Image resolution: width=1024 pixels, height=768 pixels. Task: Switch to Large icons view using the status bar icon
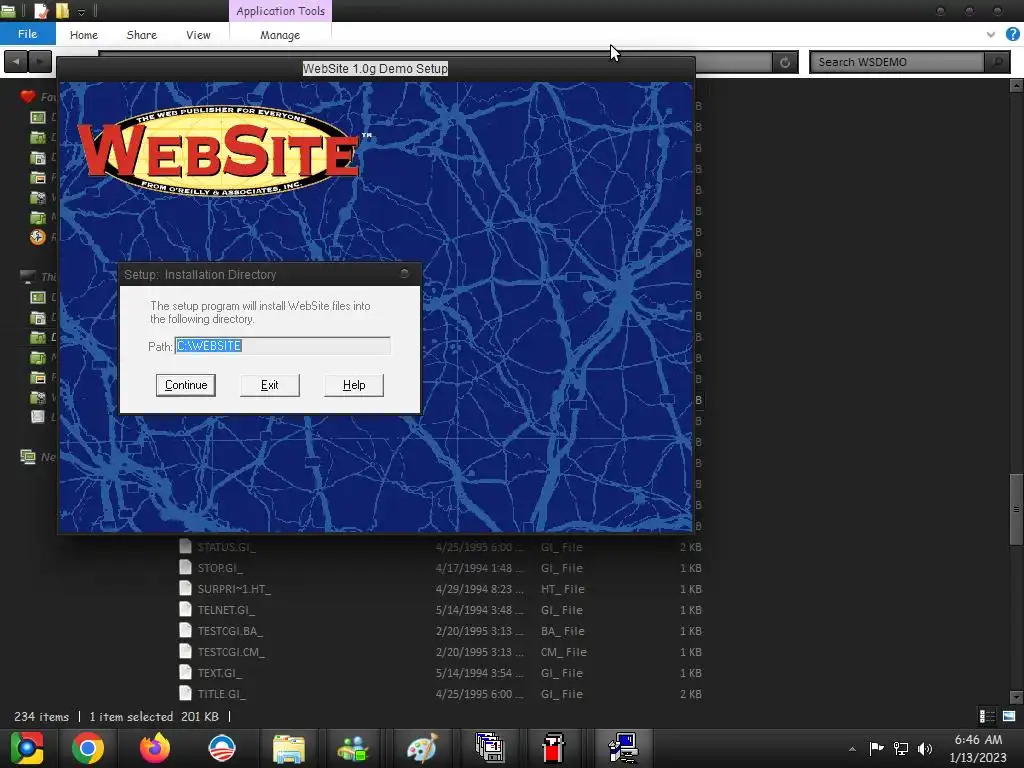click(x=1009, y=716)
